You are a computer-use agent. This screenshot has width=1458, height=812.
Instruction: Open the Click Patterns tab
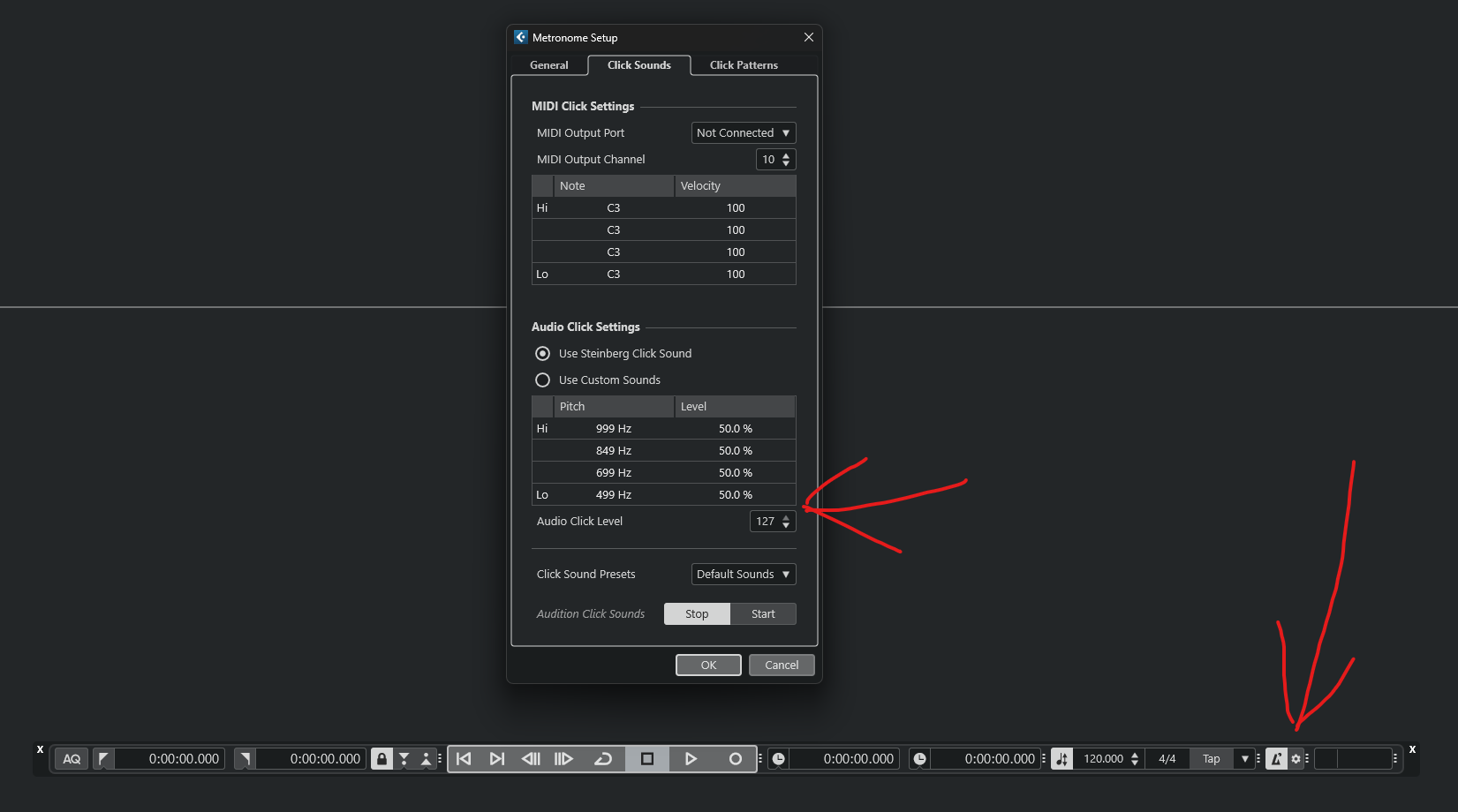(744, 65)
